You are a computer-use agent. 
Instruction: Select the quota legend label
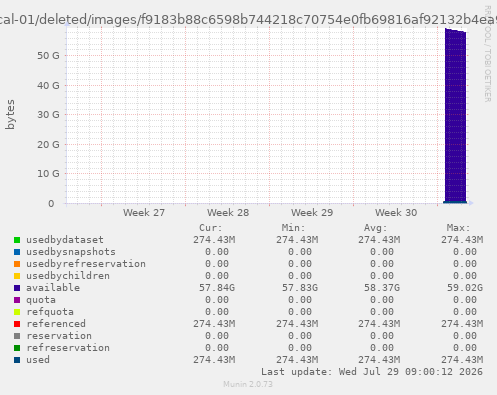(41, 300)
